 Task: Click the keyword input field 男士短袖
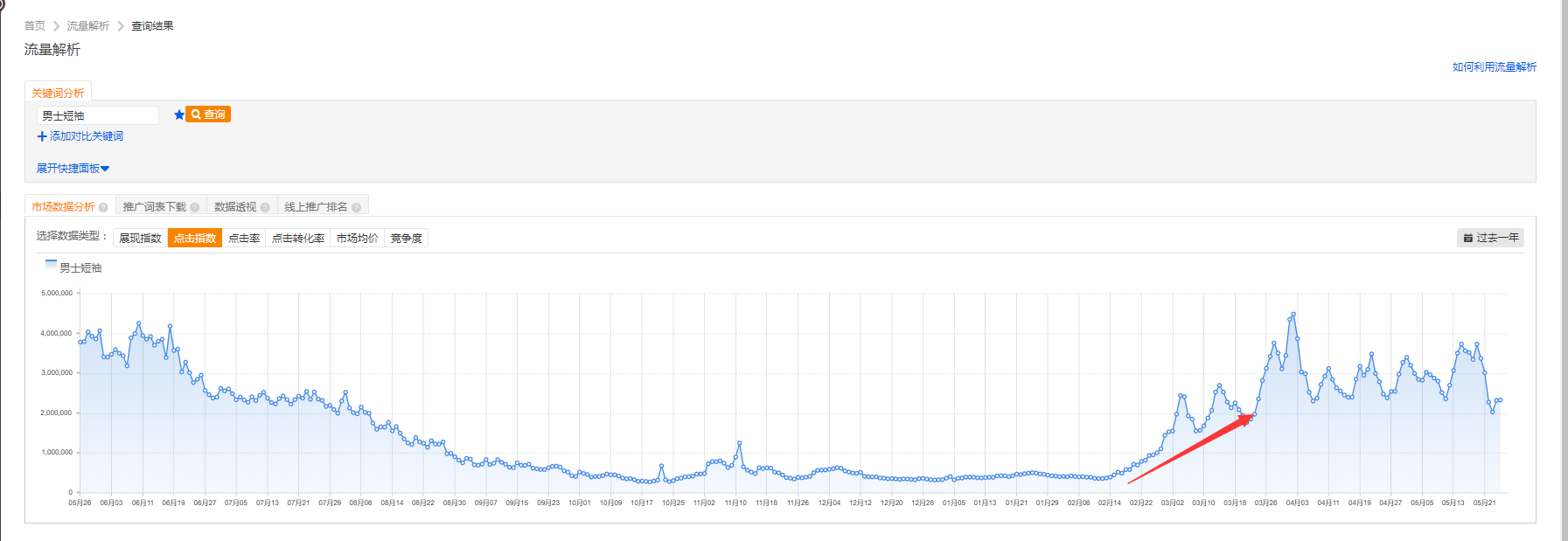[x=98, y=115]
